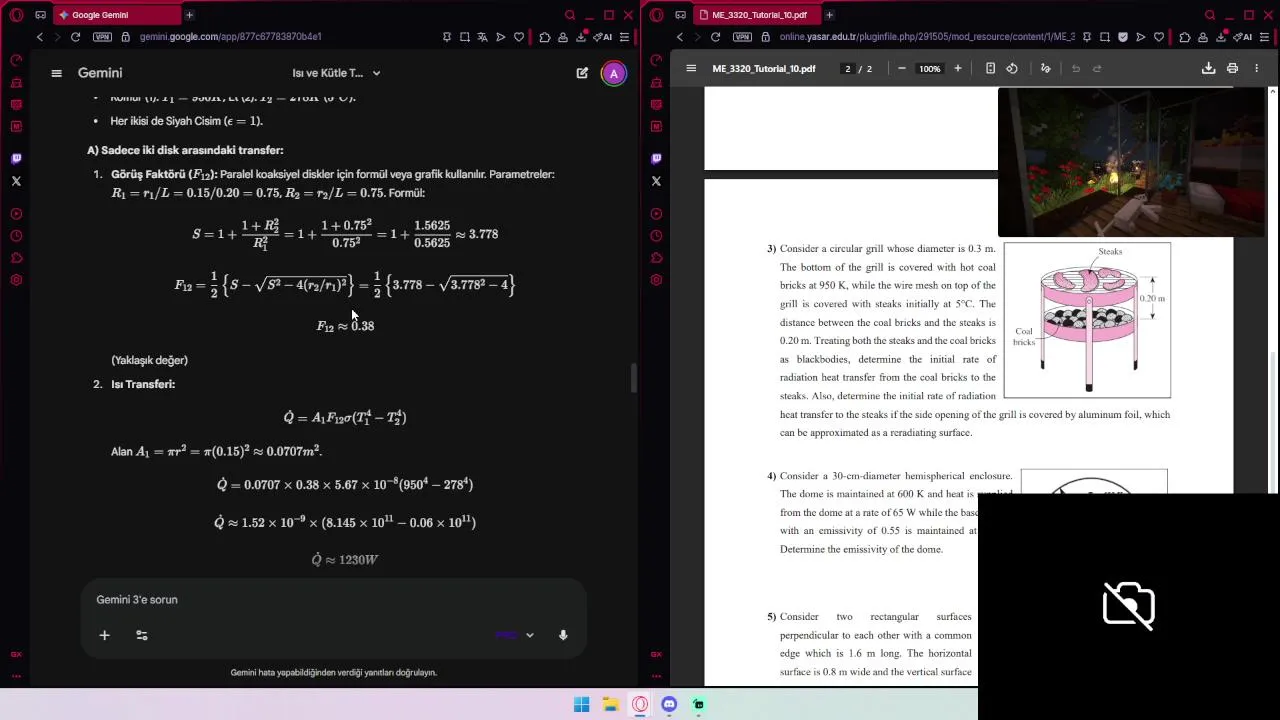Translate the Gemini page
The image size is (1280, 720).
pyautogui.click(x=483, y=37)
